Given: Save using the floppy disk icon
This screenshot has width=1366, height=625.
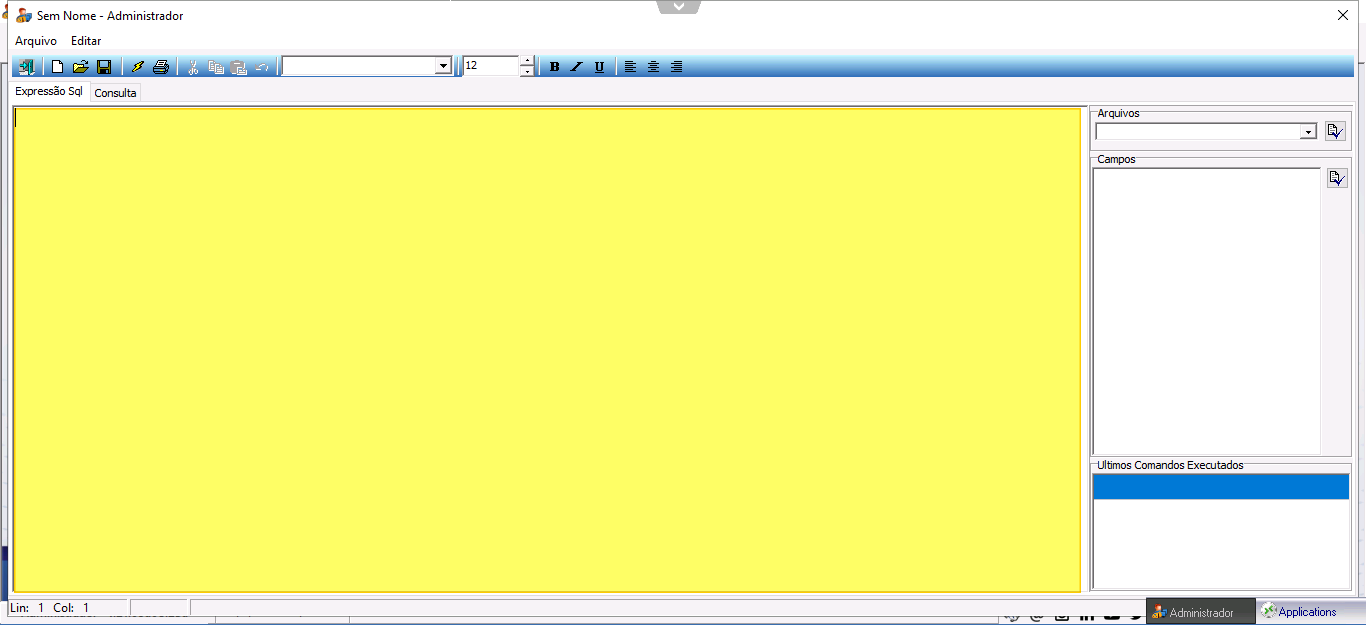Looking at the screenshot, I should (104, 67).
